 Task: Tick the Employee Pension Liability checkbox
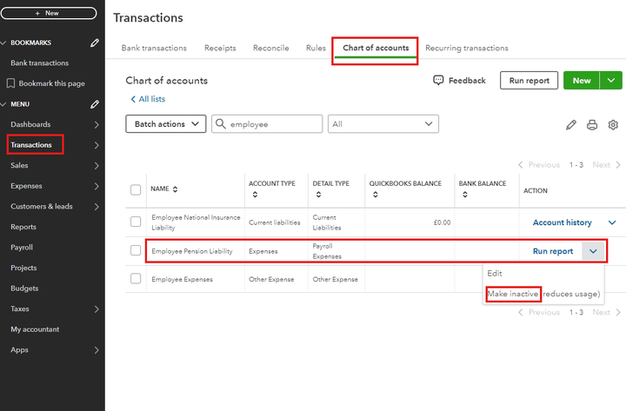point(135,251)
